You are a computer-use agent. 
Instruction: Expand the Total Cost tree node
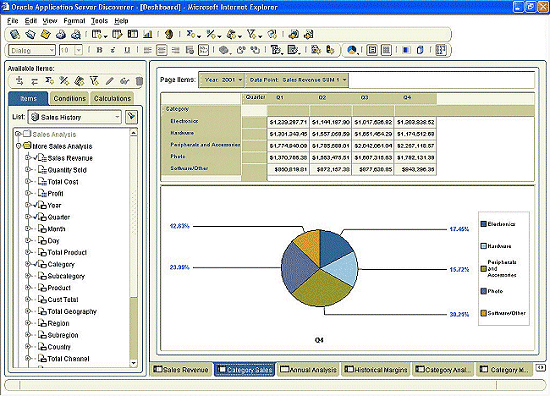pos(28,181)
